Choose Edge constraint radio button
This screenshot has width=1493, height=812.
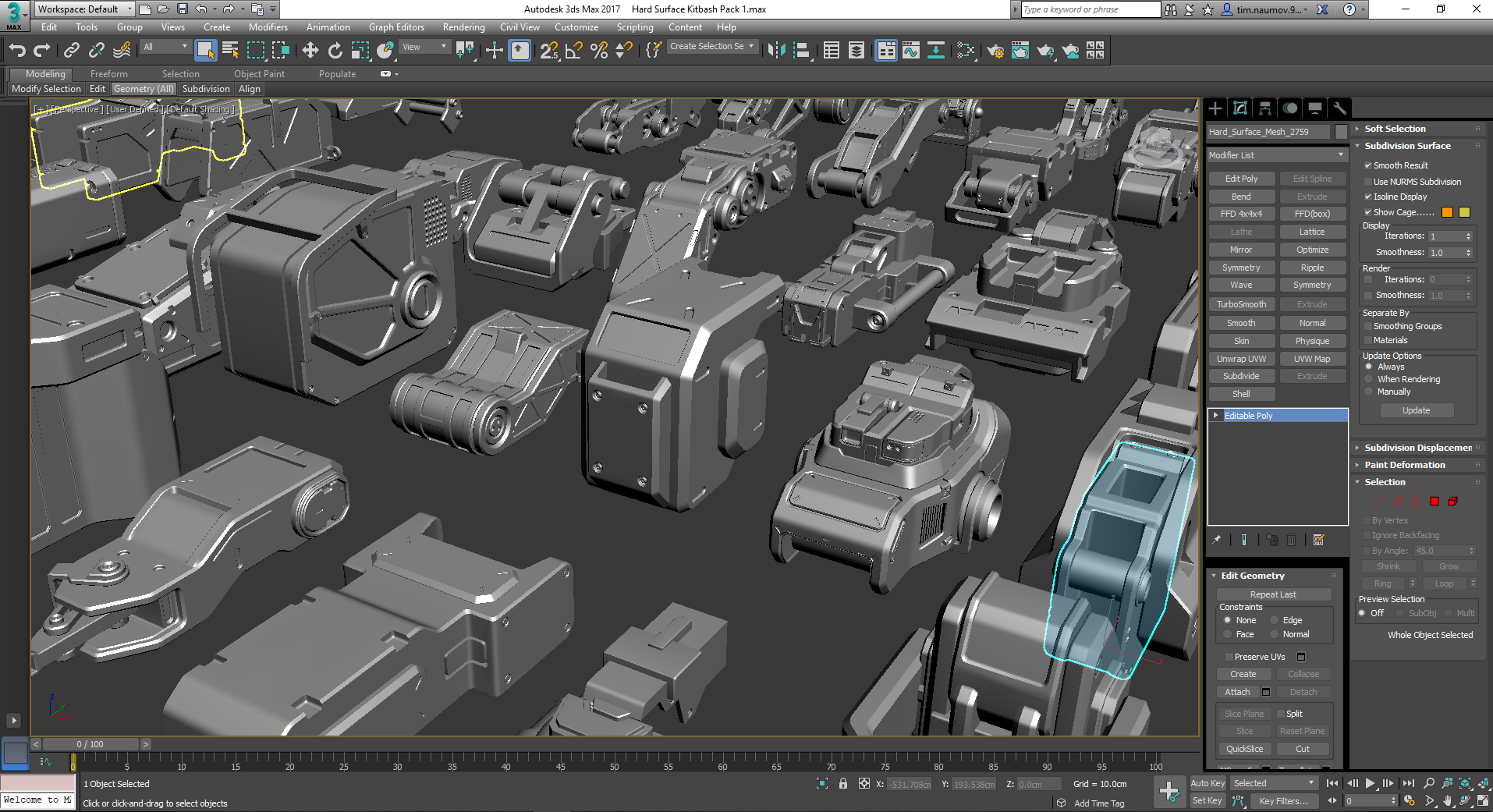point(1275,620)
